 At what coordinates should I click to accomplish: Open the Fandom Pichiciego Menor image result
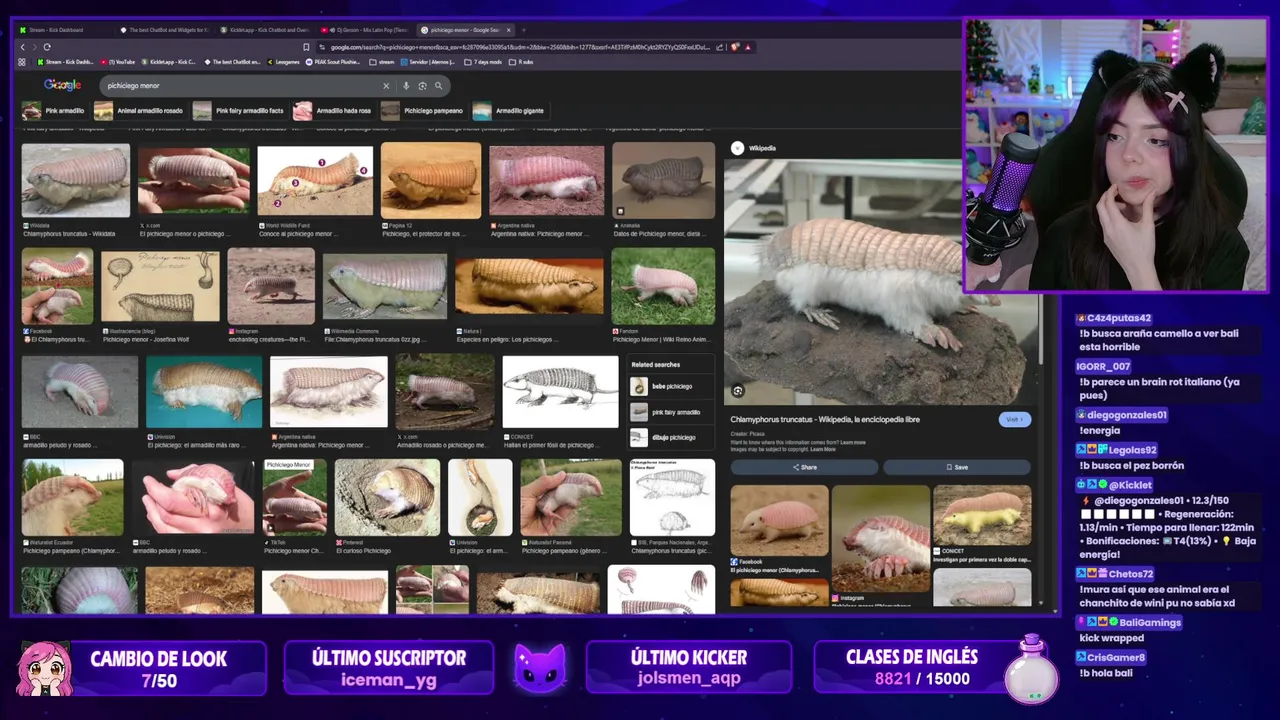(664, 286)
